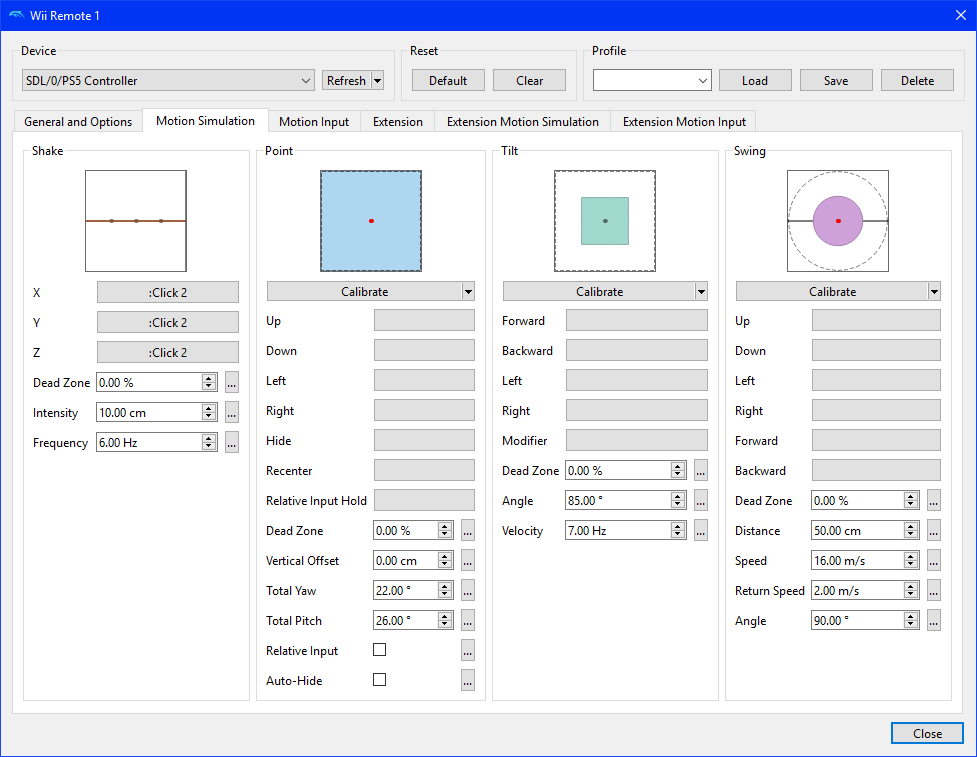Image resolution: width=977 pixels, height=757 pixels.
Task: Open ellipsis options for Total Yaw
Action: (467, 590)
